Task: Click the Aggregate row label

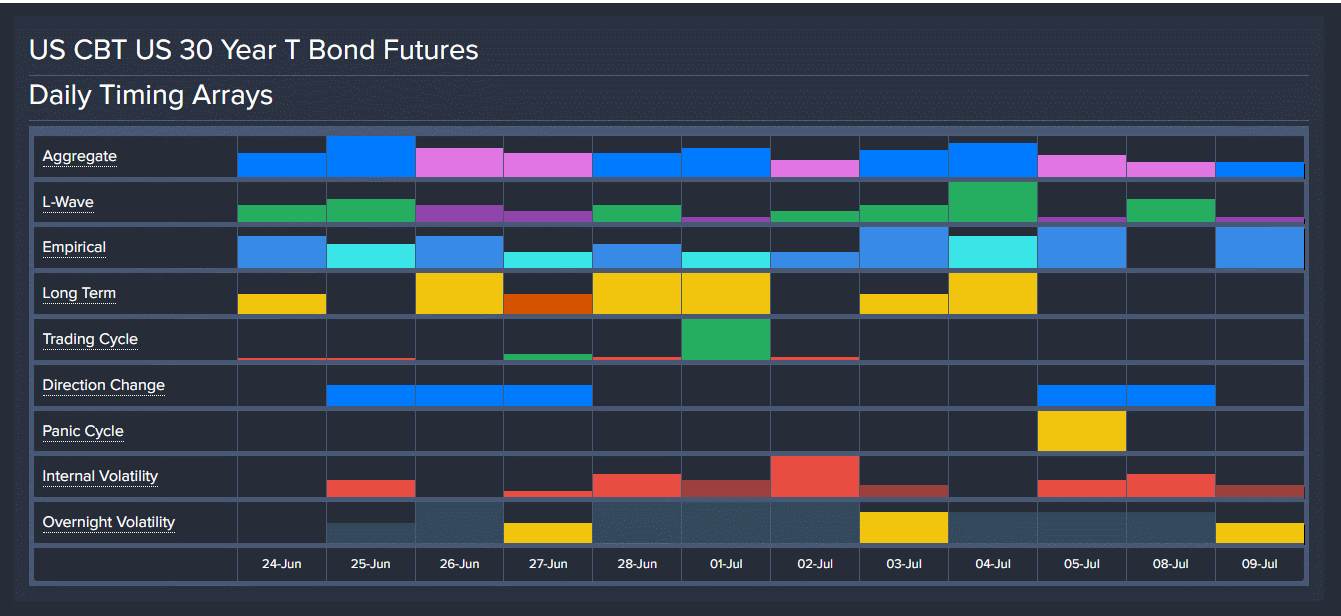Action: click(x=79, y=156)
